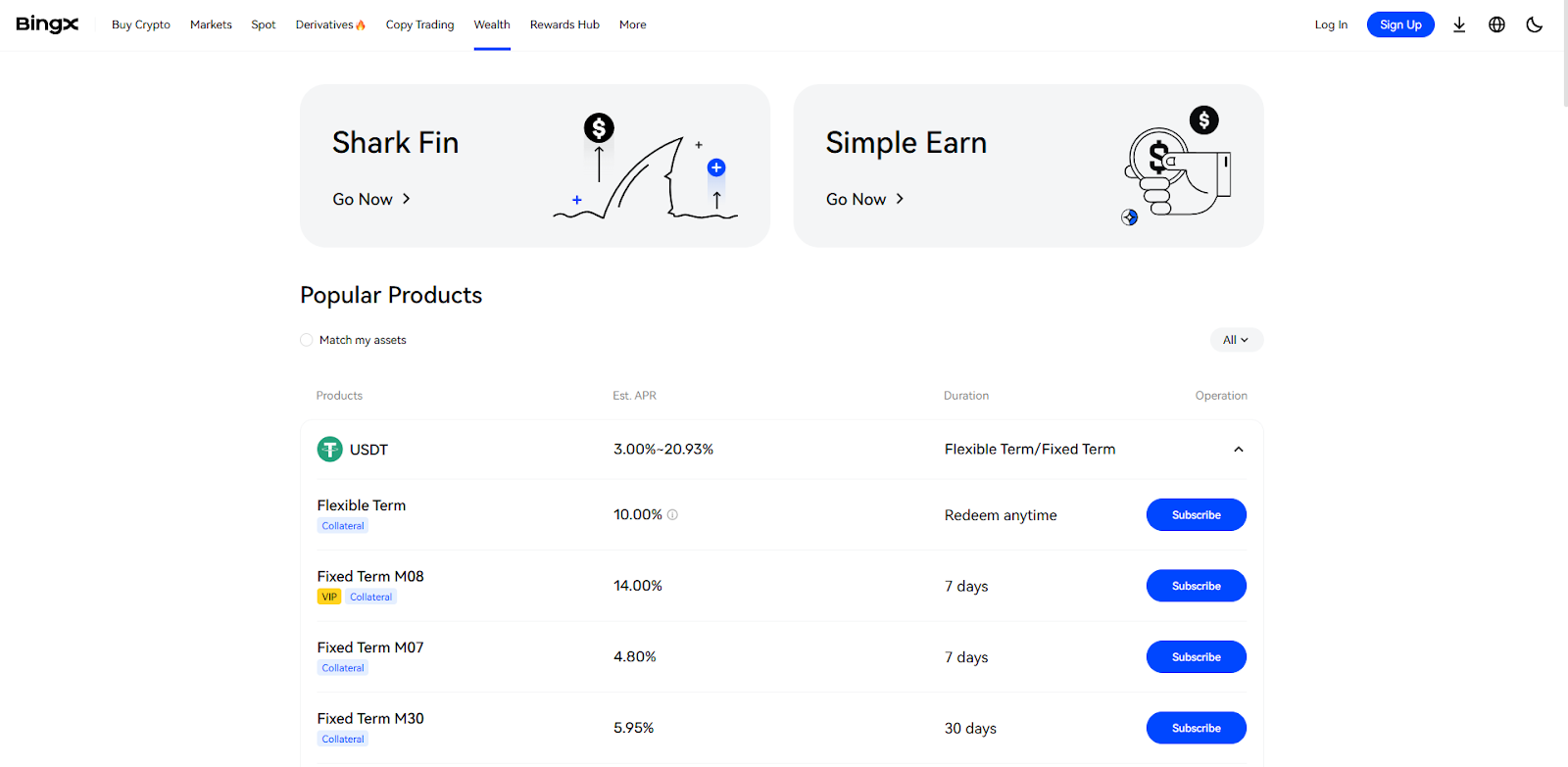Click the download app icon
Image resolution: width=1568 pixels, height=767 pixels.
1459,24
